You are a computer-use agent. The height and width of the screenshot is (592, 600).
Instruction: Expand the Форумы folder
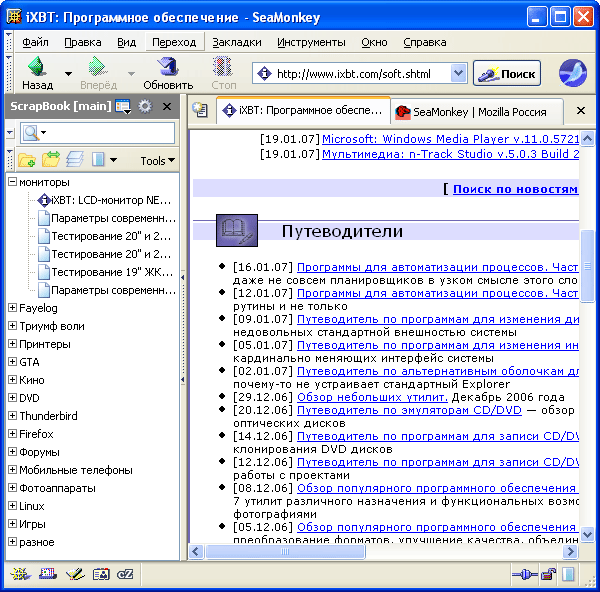point(12,452)
